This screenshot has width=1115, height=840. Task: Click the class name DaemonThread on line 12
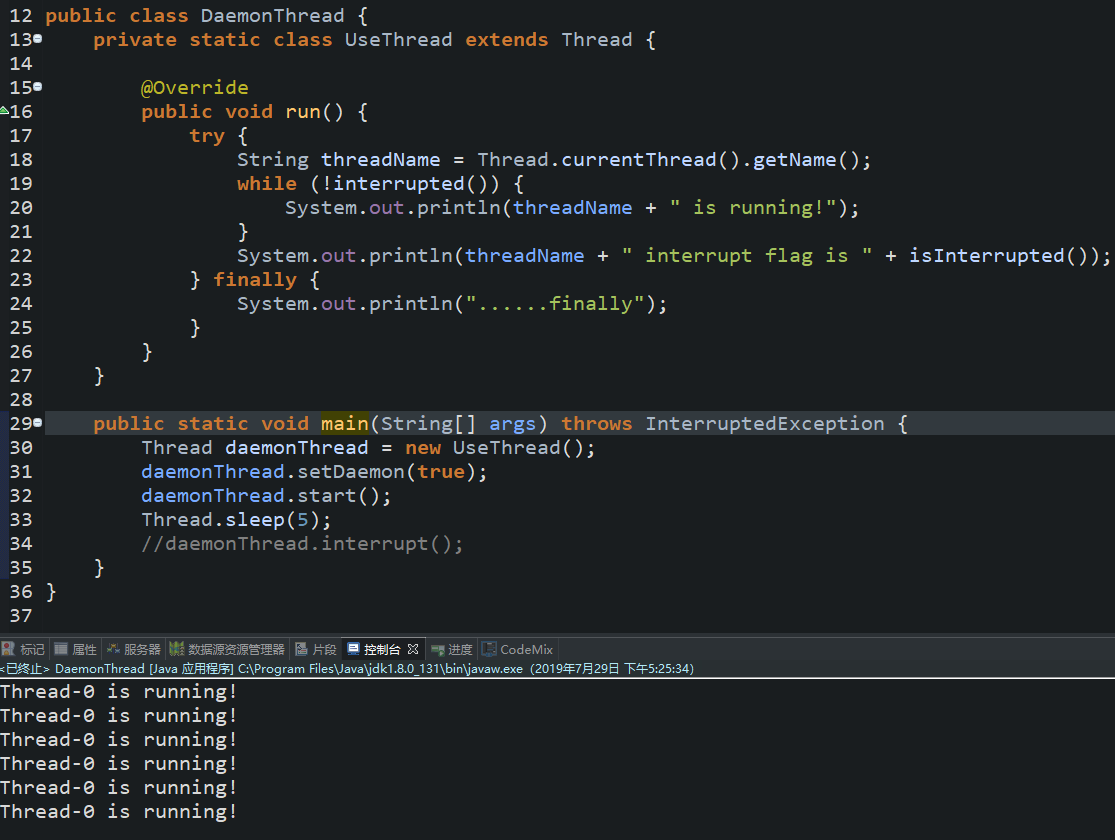[x=272, y=16]
